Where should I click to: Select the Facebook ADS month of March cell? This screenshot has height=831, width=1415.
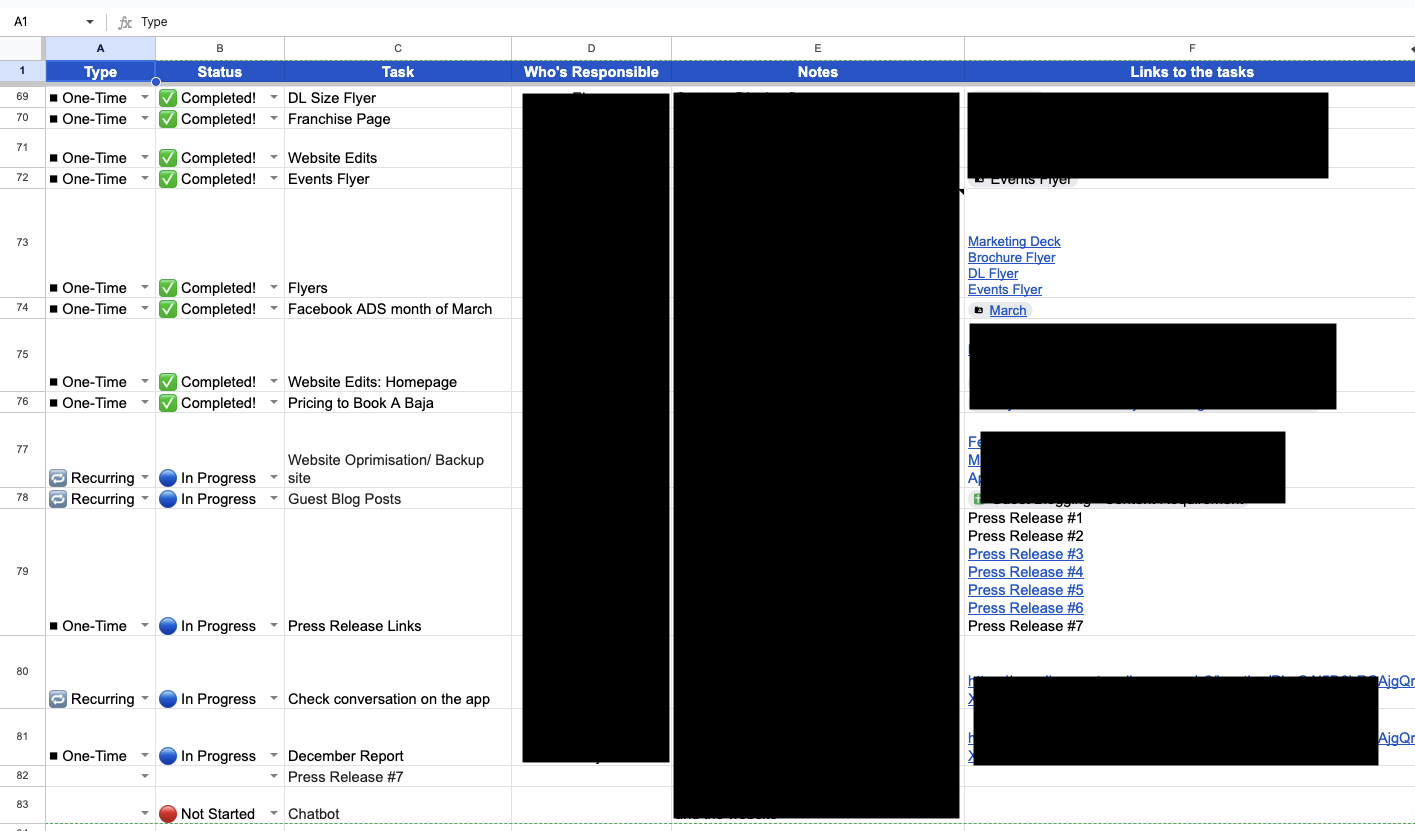pyautogui.click(x=398, y=309)
